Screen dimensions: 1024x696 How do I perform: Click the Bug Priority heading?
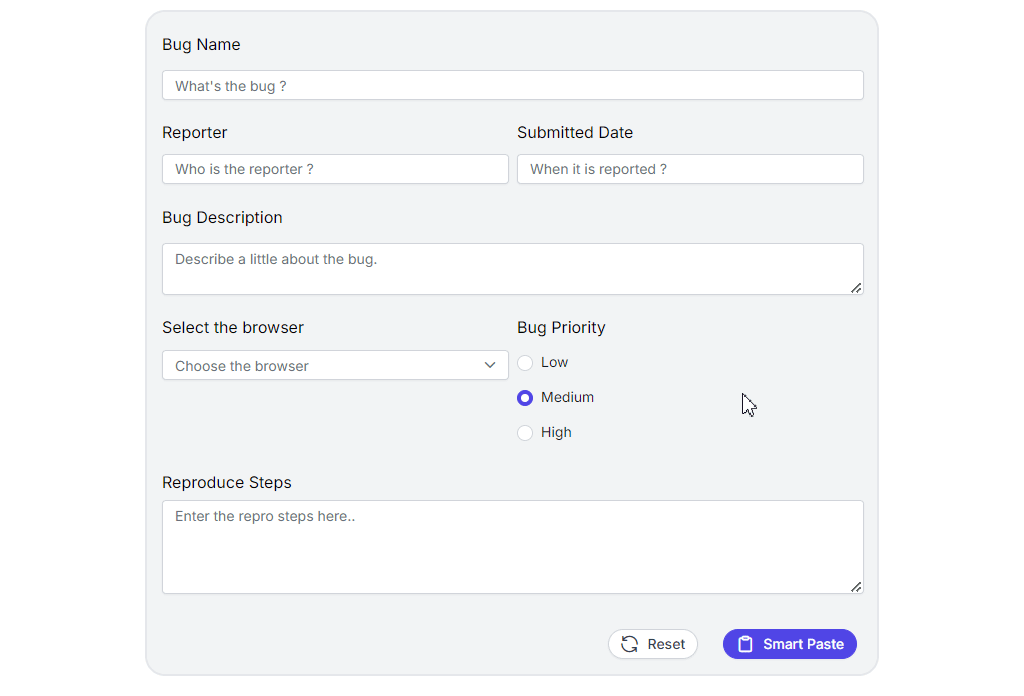click(561, 328)
